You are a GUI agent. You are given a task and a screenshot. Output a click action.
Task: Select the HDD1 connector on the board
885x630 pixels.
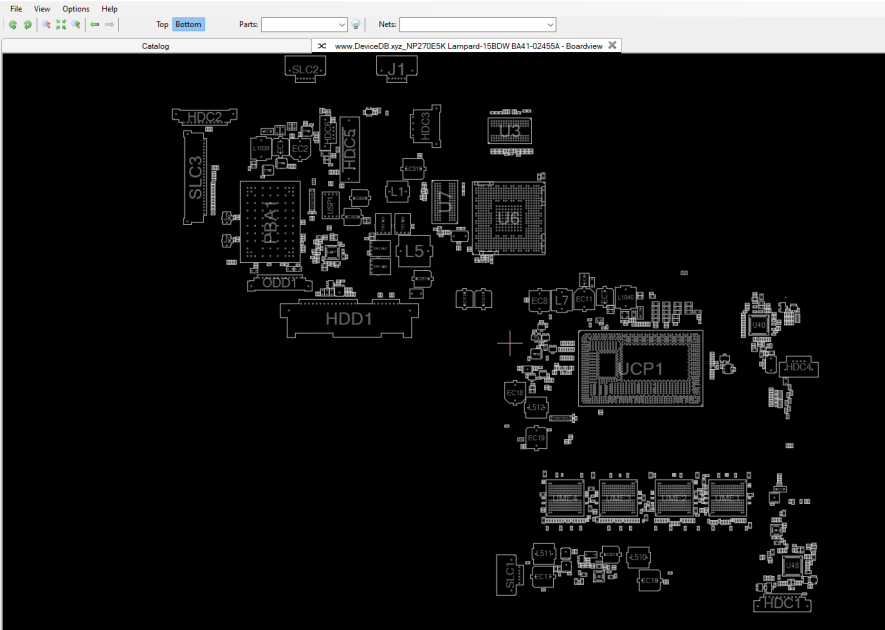pos(349,319)
